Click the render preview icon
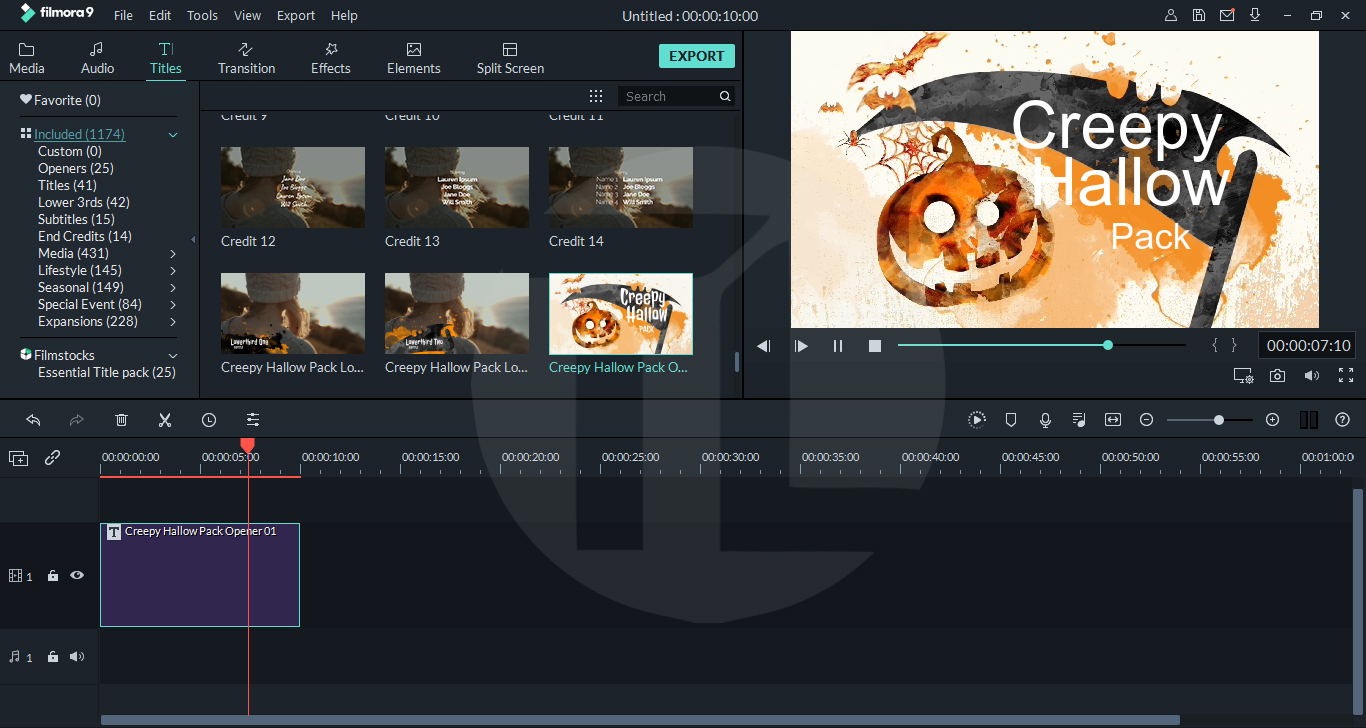 click(977, 420)
